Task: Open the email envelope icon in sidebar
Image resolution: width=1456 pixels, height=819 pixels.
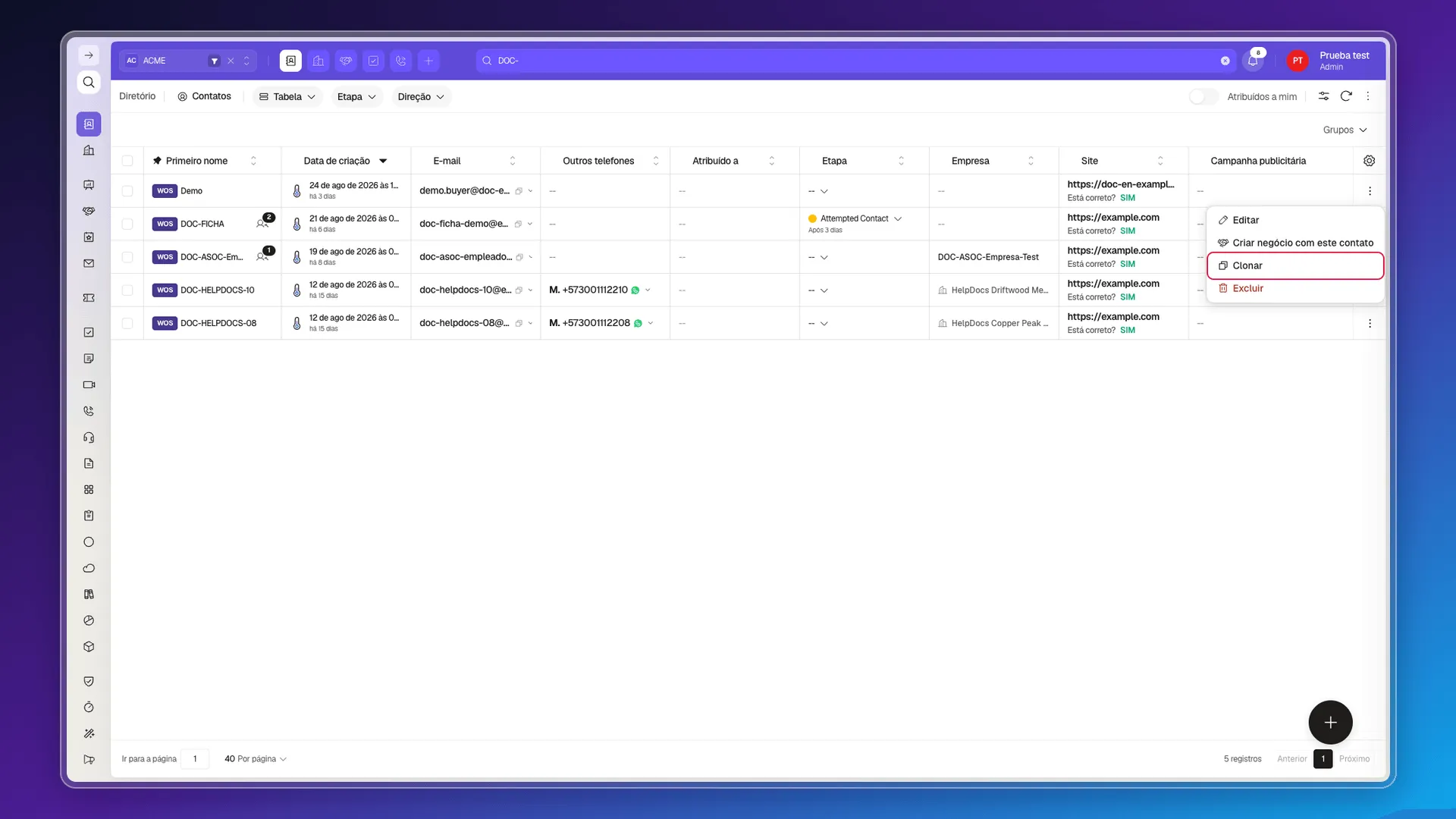Action: (x=89, y=263)
